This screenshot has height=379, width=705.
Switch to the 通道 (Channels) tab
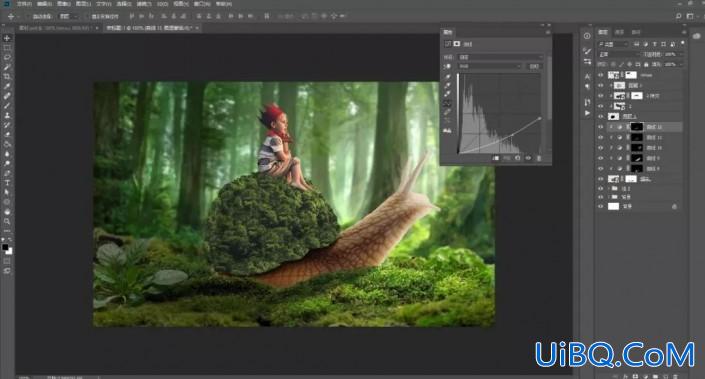[x=620, y=32]
